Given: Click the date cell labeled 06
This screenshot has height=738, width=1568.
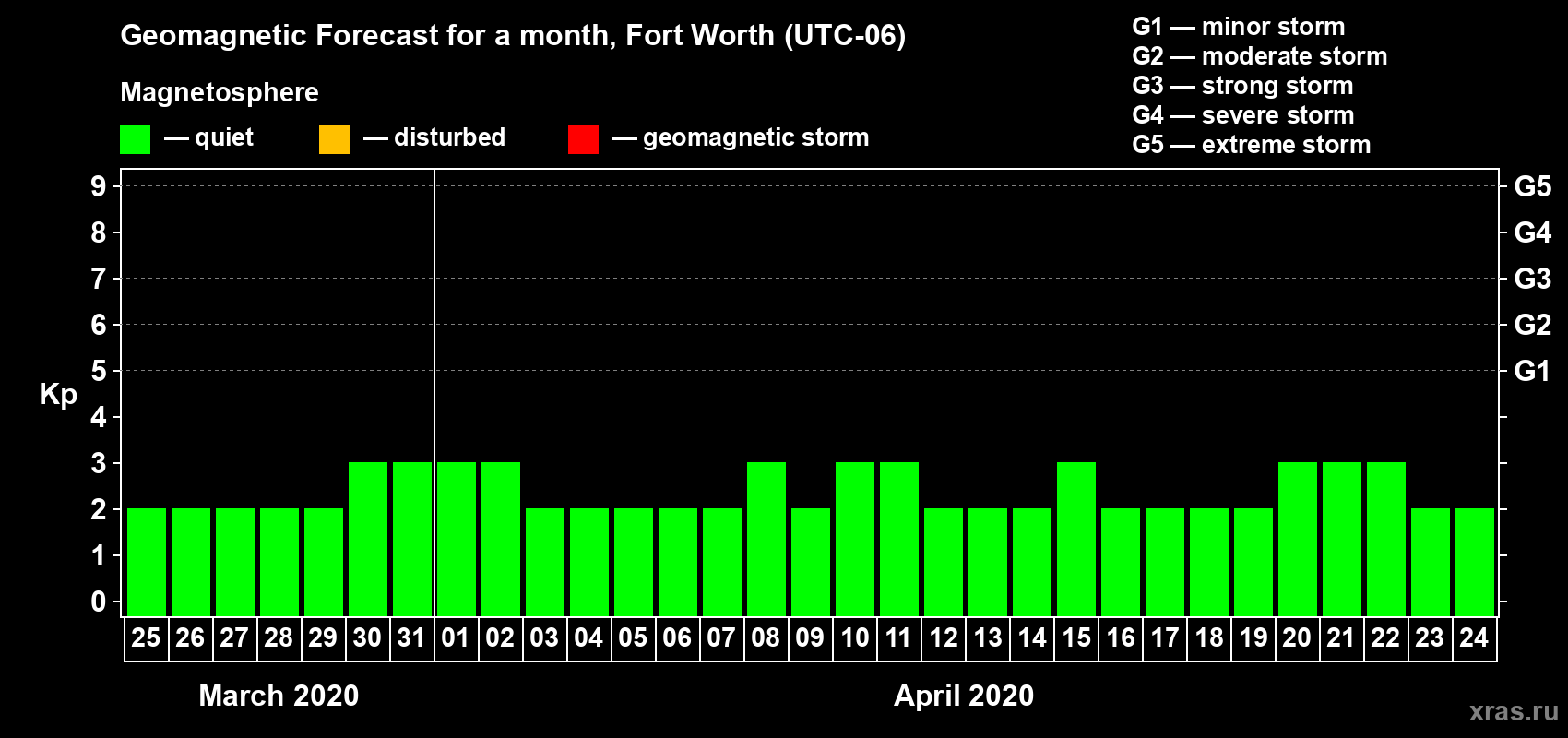Looking at the screenshot, I should pyautogui.click(x=677, y=638).
